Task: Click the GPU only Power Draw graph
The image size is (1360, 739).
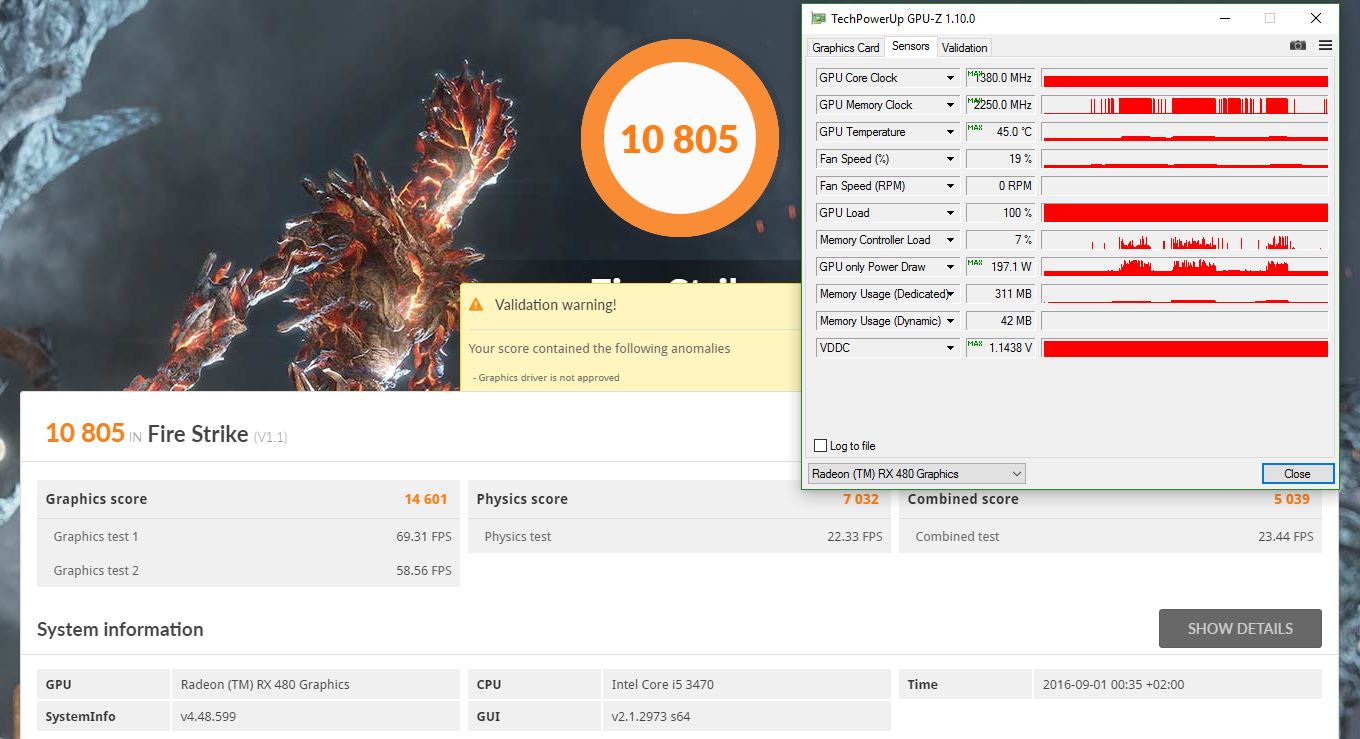Action: 1185,267
